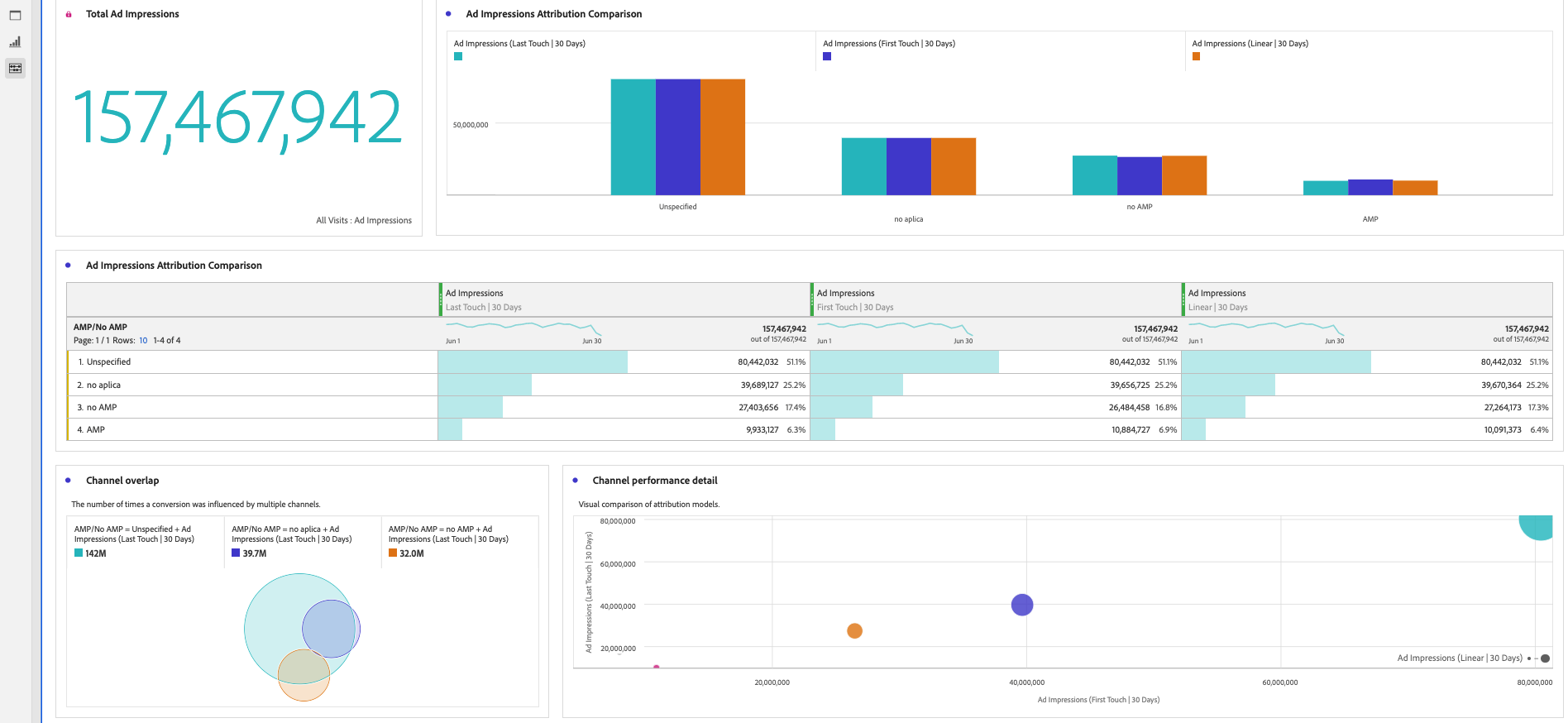The height and width of the screenshot is (723, 1568).
Task: Click the blue dot beside Channel overlap title
Action: pyautogui.click(x=68, y=481)
